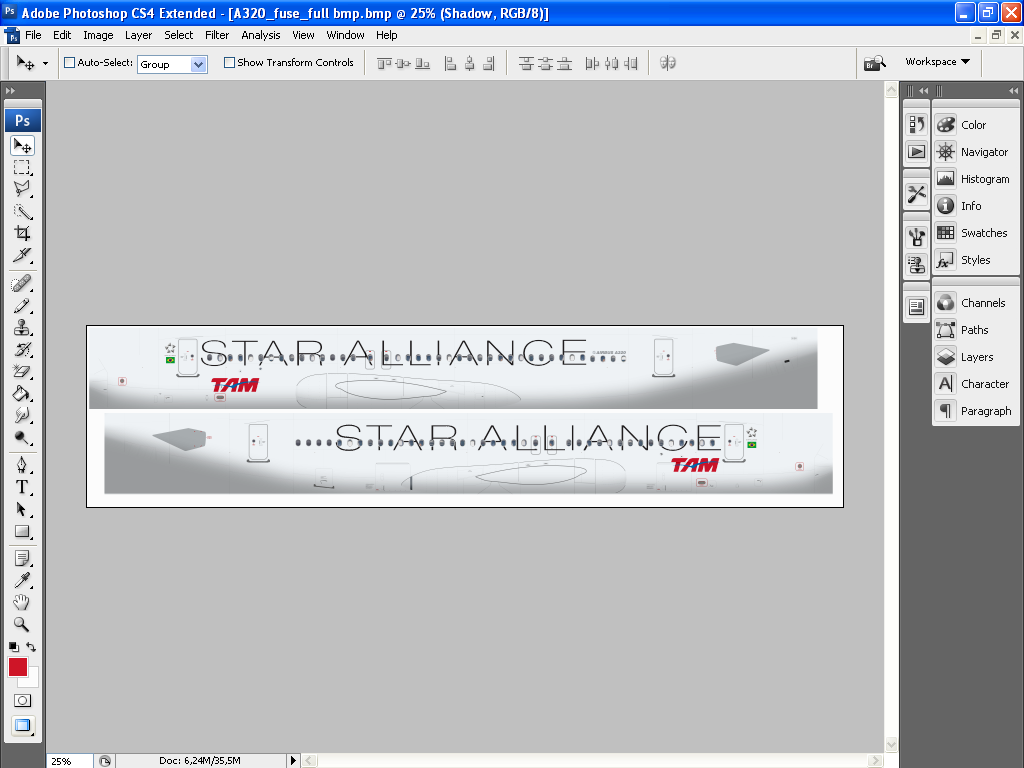Open the Layer menu
Screen dimensions: 1024x768
click(x=138, y=35)
